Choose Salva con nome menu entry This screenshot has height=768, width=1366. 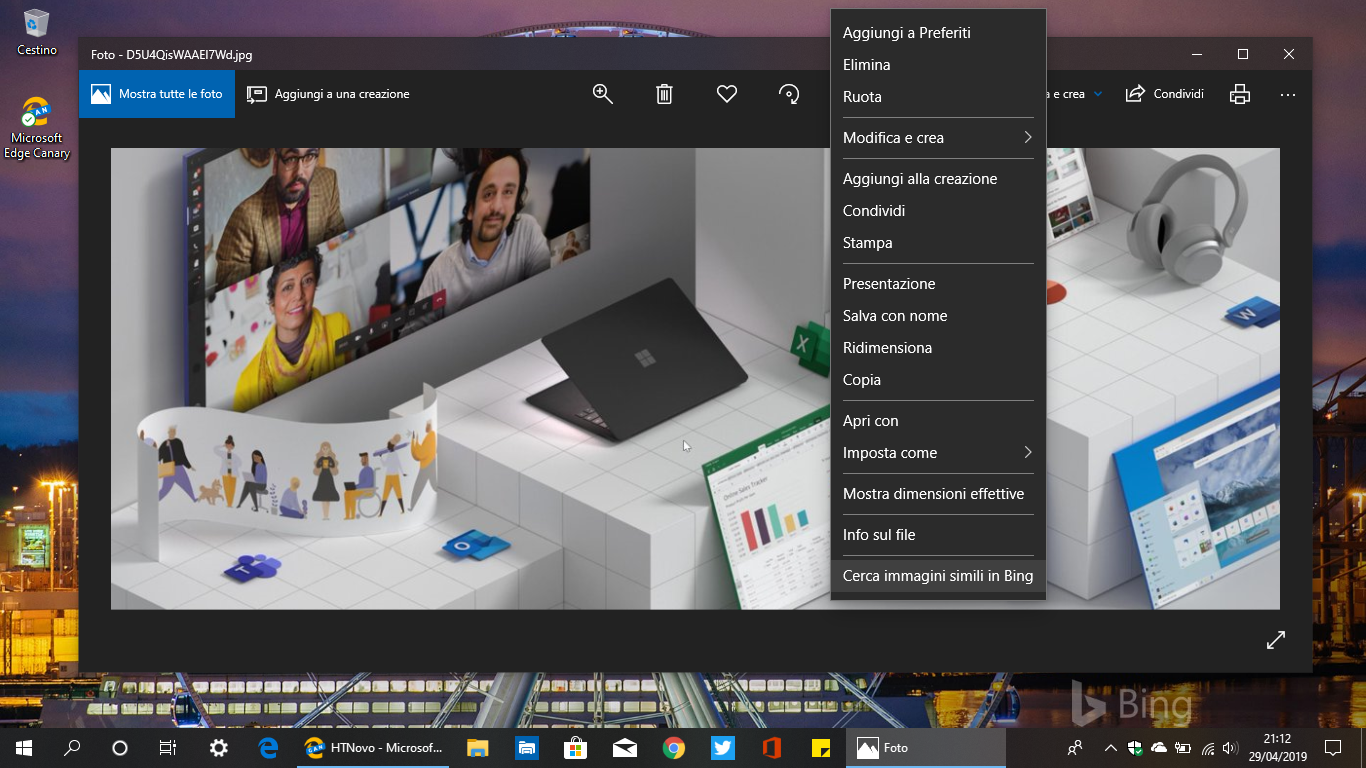point(938,316)
